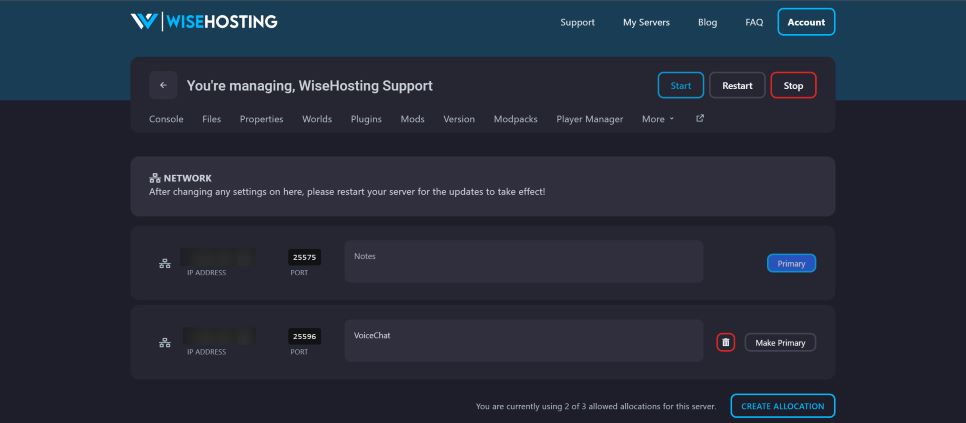Click the network icon beside port 25575
966x423 pixels.
164,264
